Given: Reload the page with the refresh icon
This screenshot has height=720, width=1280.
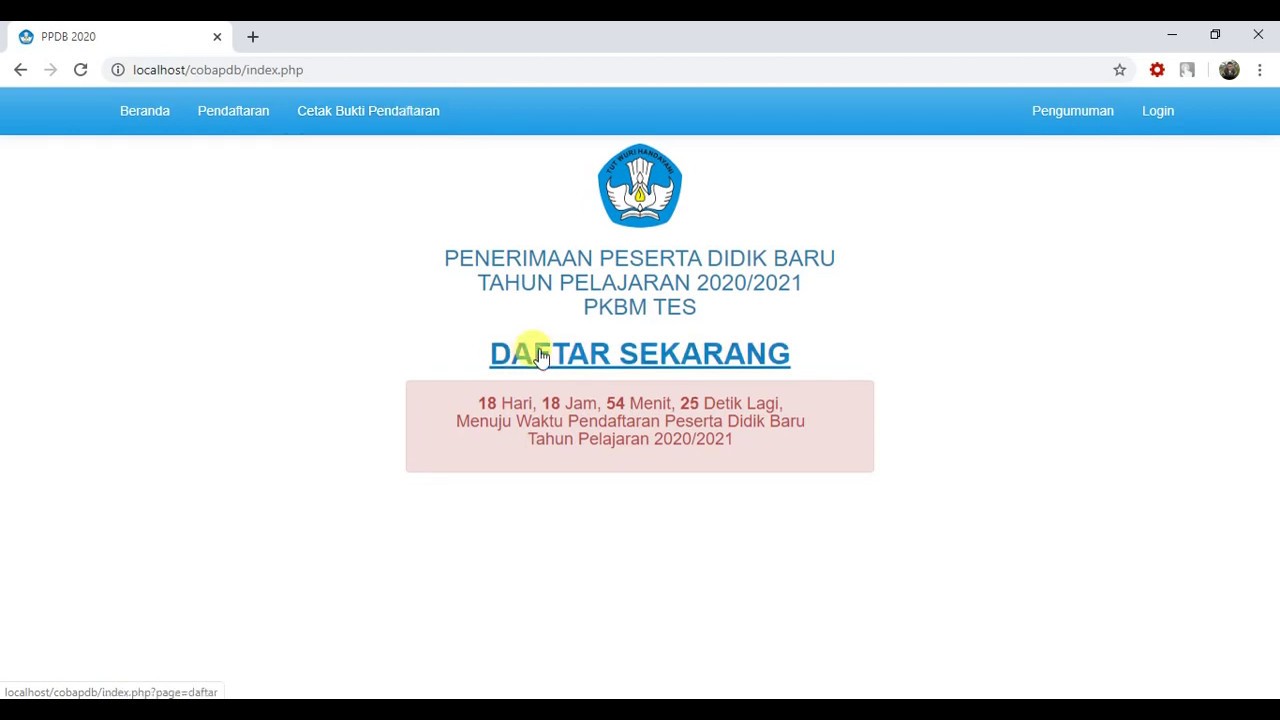Looking at the screenshot, I should (81, 70).
